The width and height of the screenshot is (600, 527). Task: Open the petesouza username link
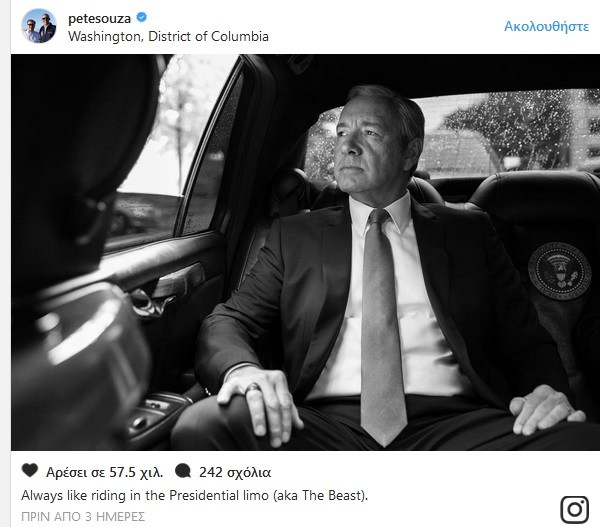pos(99,18)
